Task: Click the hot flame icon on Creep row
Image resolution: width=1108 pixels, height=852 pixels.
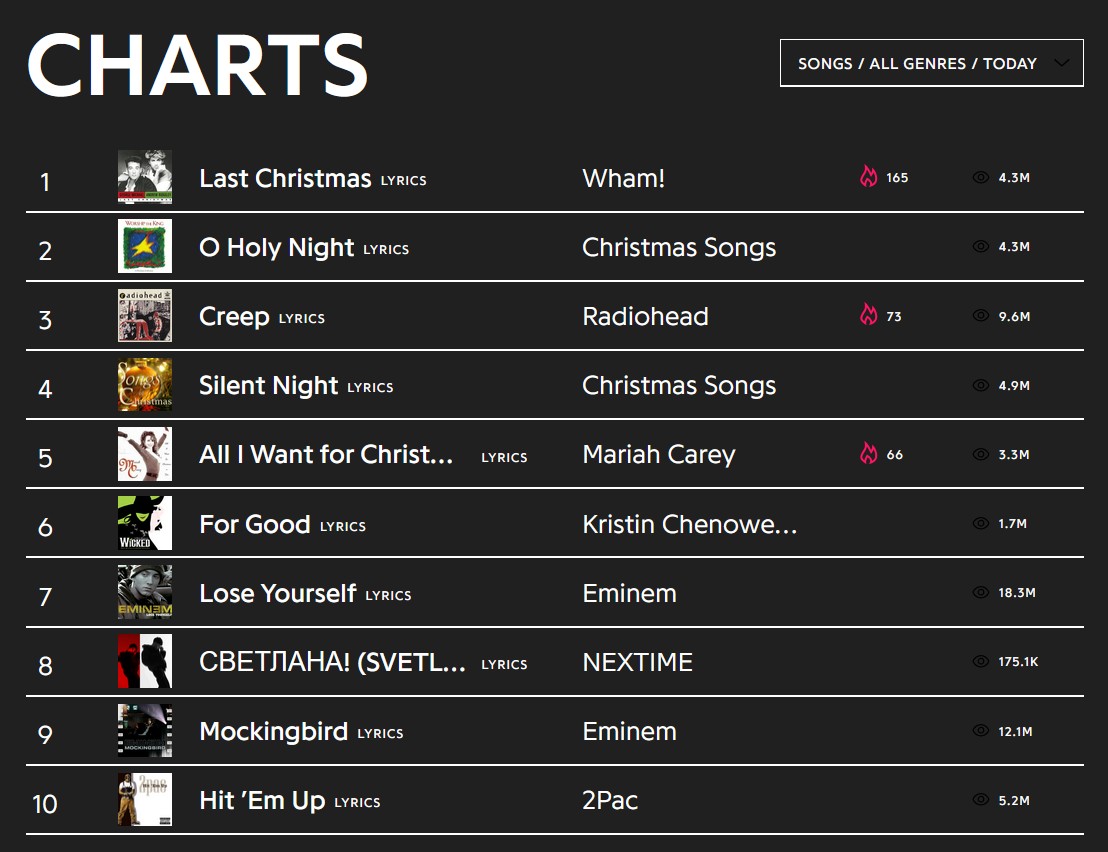Action: [x=868, y=316]
